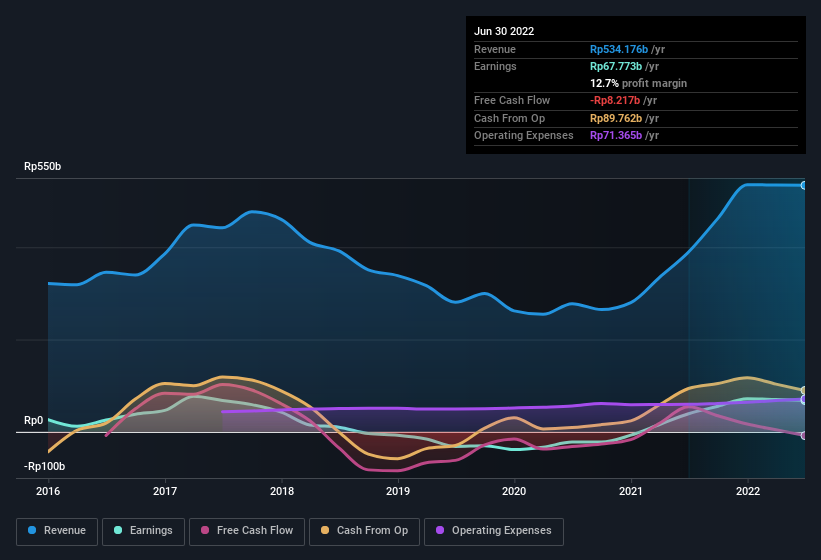Toggle the Operating Expenses legend button
Screen dimensions: 821x560
[x=493, y=531]
